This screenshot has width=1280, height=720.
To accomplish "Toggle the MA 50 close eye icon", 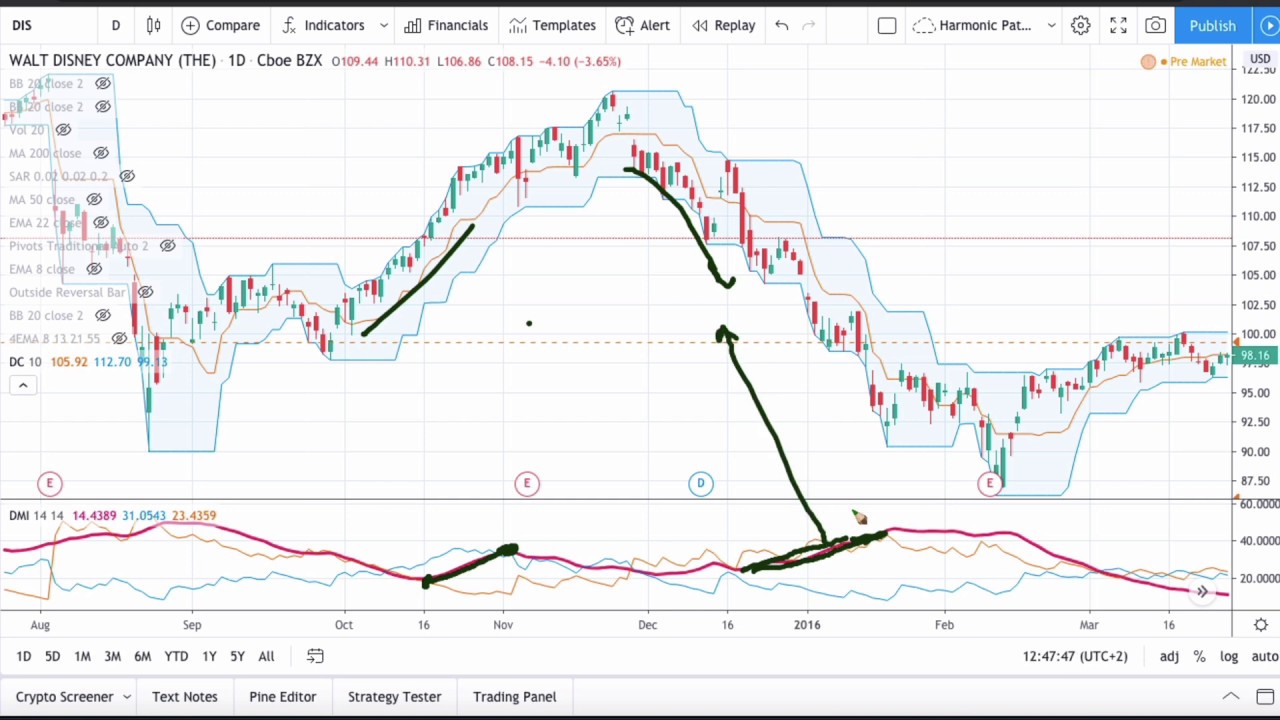I will pos(94,199).
